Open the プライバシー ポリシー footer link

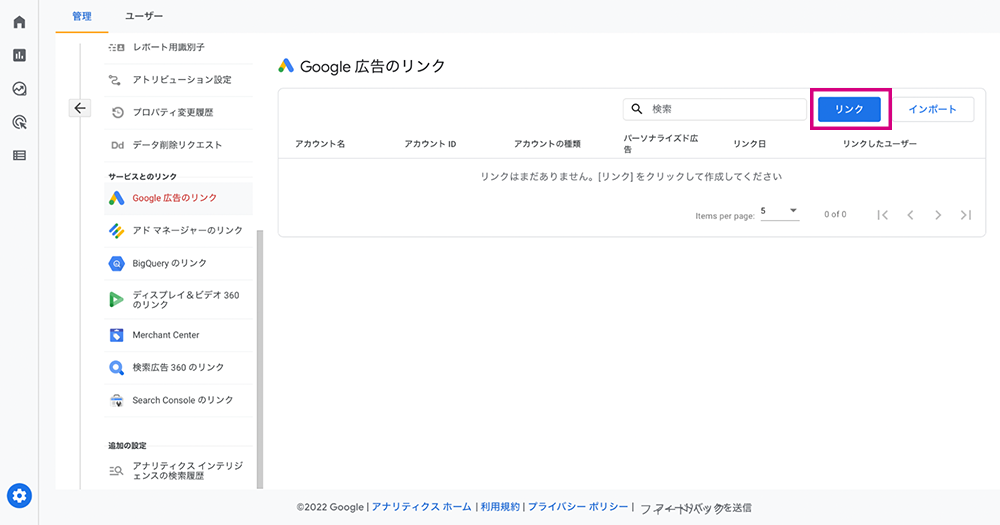[x=578, y=507]
